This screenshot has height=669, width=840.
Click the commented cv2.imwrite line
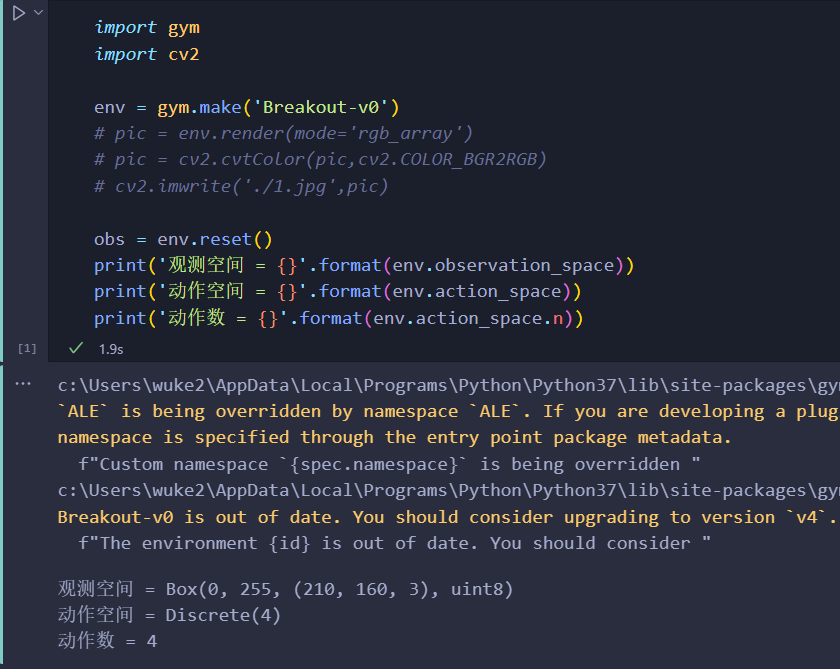241,186
